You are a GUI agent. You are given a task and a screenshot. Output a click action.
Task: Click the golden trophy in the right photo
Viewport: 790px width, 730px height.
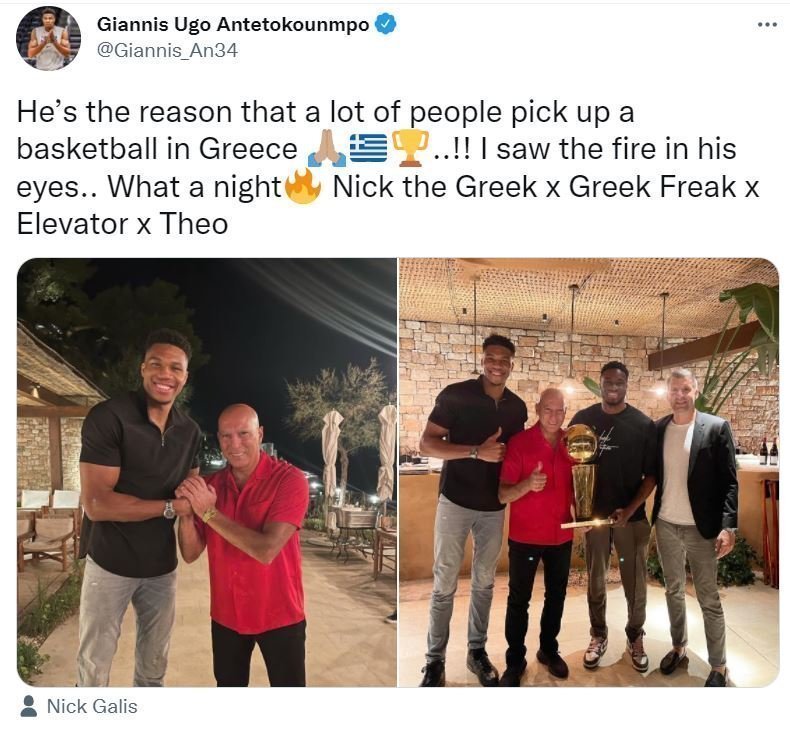(x=584, y=475)
